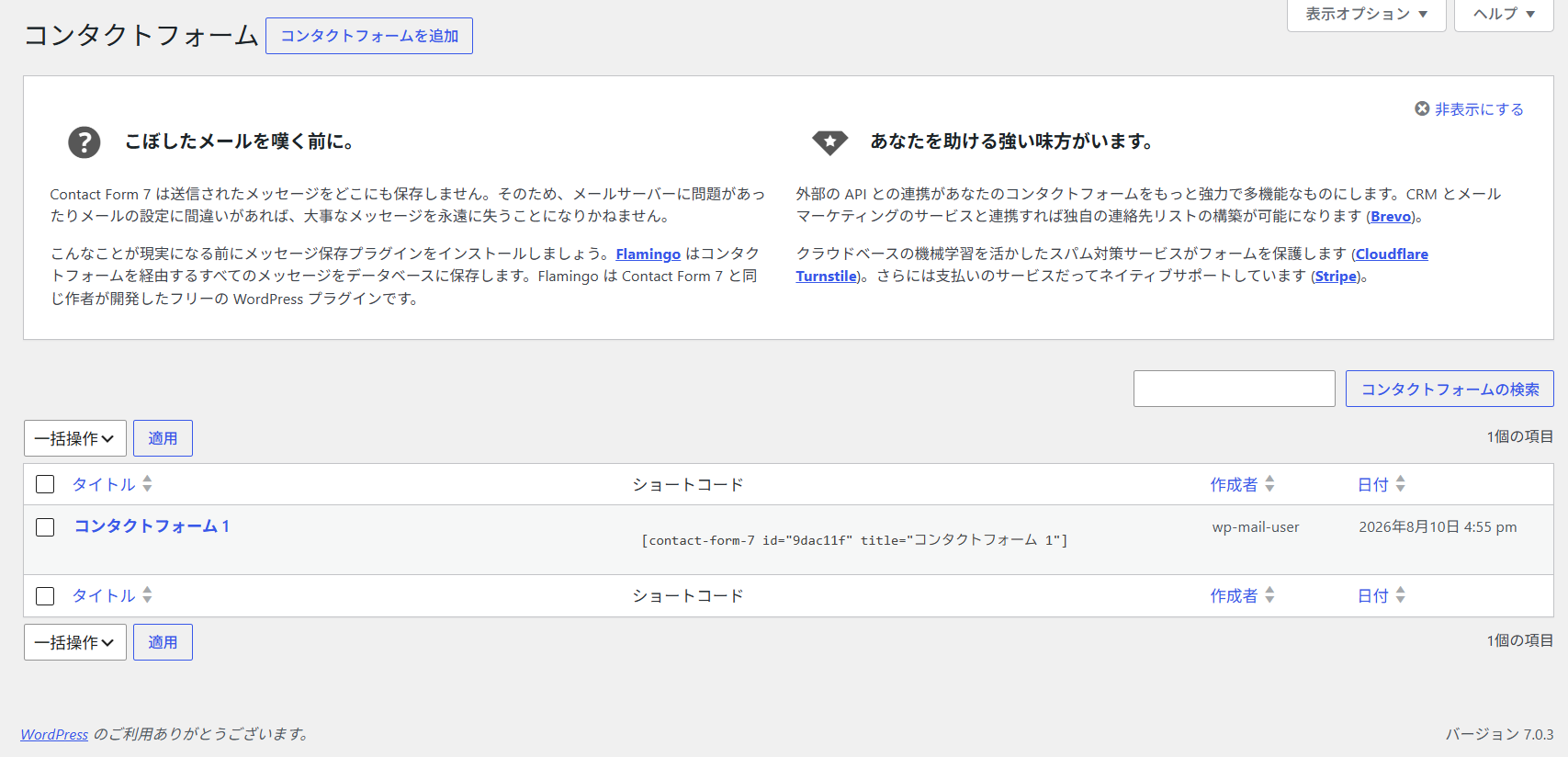Click sort arrows next to top 日付 header
The width and height of the screenshot is (1568, 757).
[x=1400, y=484]
